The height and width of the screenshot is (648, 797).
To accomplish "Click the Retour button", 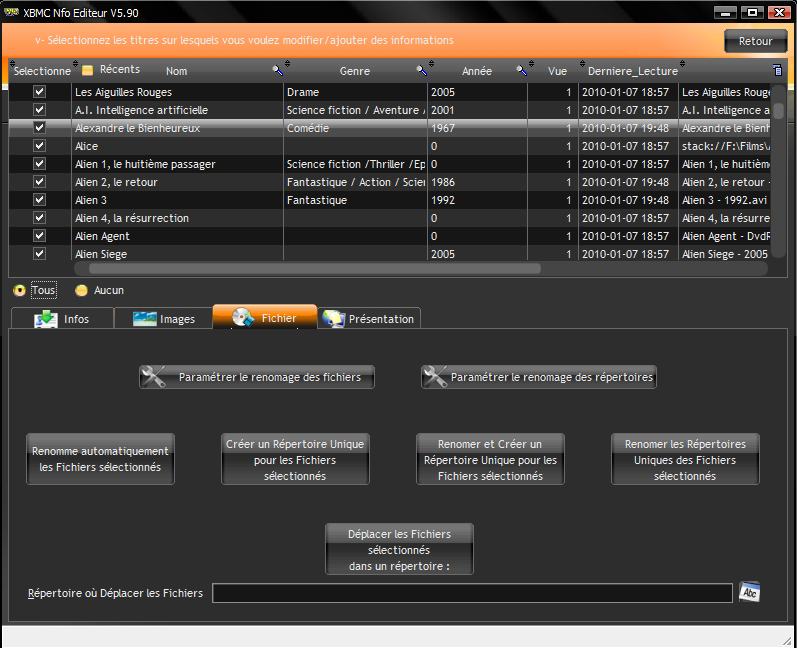I will [x=755, y=41].
